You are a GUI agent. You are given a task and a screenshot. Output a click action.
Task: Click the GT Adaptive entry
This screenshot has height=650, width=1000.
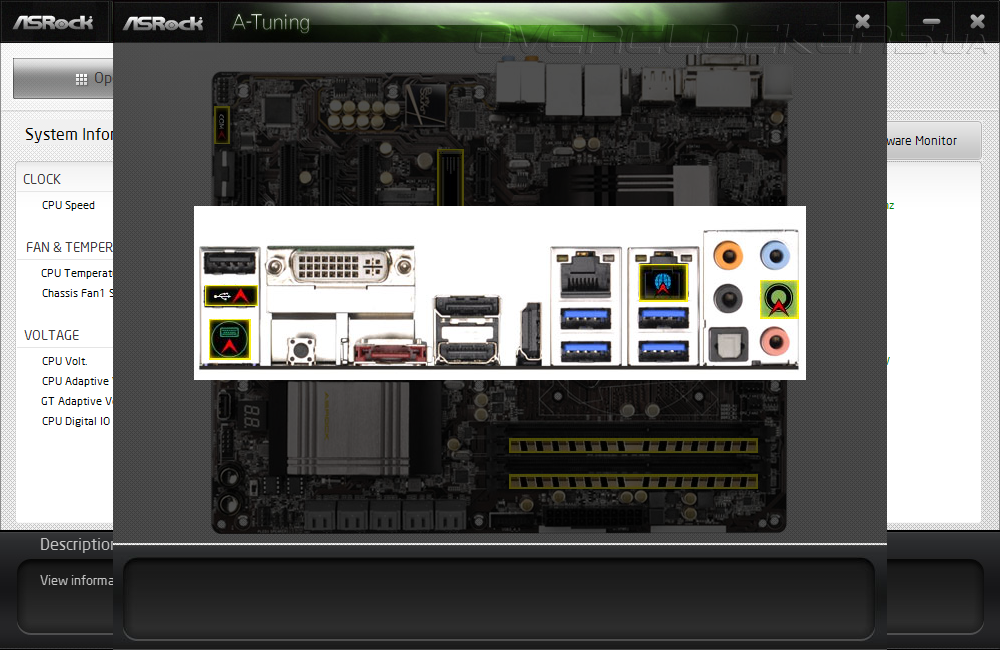[77, 401]
